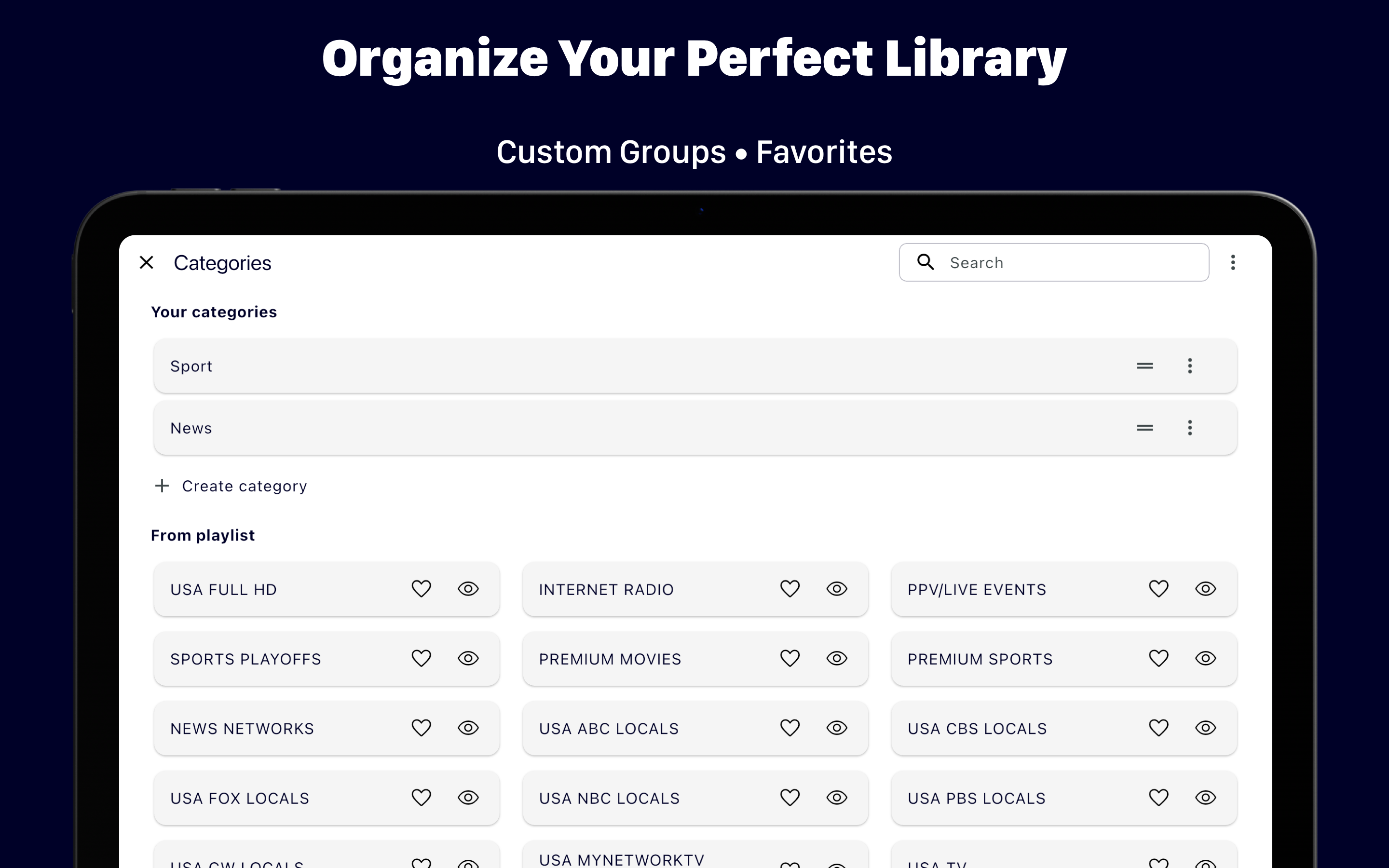Favorite USA FULL HD

pyautogui.click(x=422, y=589)
